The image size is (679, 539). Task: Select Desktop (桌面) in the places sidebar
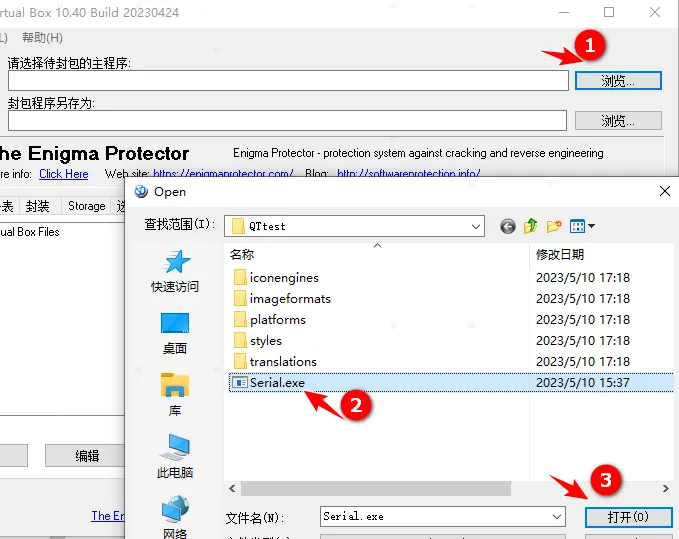(175, 332)
